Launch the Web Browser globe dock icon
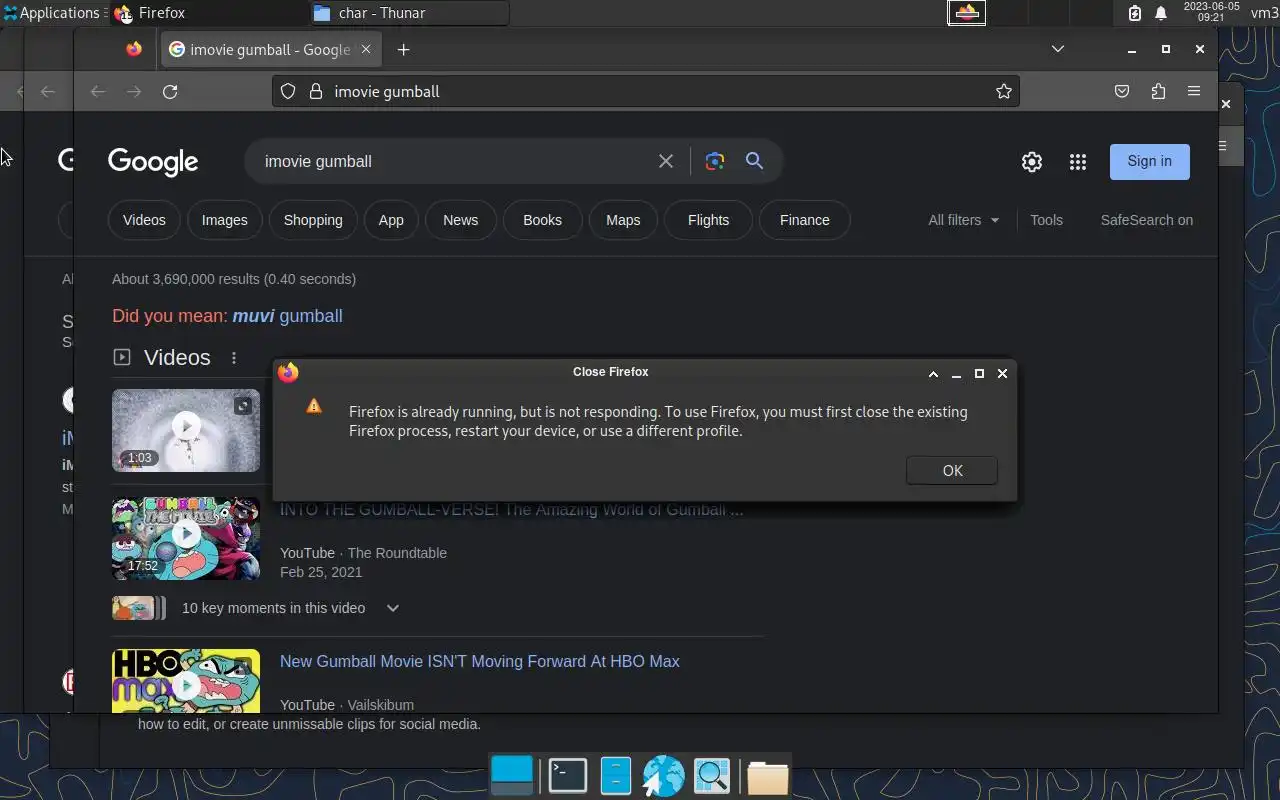Screen dimensions: 1280x800 [x=663, y=776]
